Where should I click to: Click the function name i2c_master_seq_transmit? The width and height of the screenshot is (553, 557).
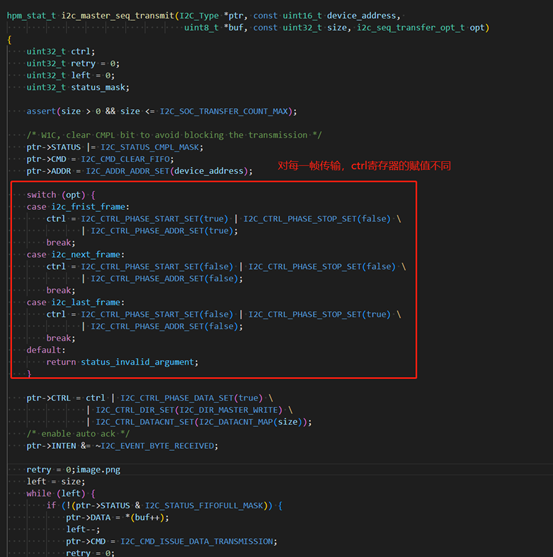118,16
